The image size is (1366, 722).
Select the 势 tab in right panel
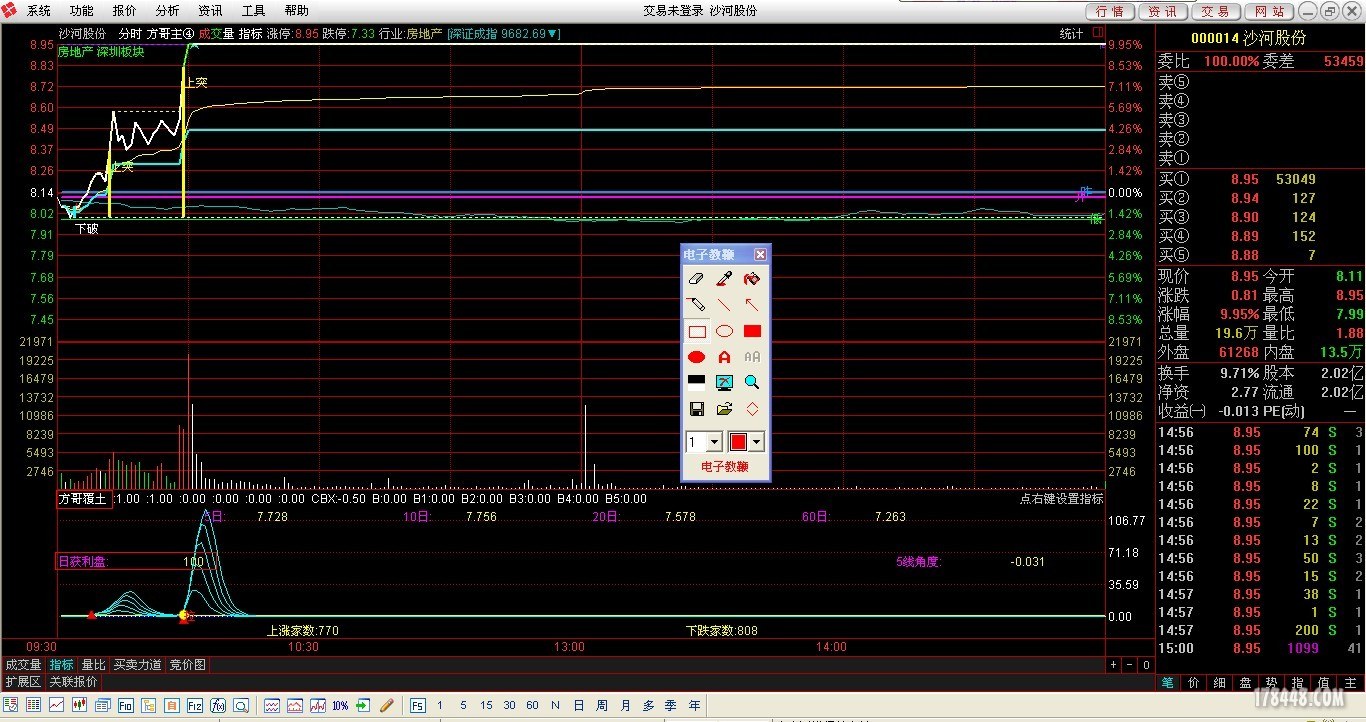[x=1272, y=682]
